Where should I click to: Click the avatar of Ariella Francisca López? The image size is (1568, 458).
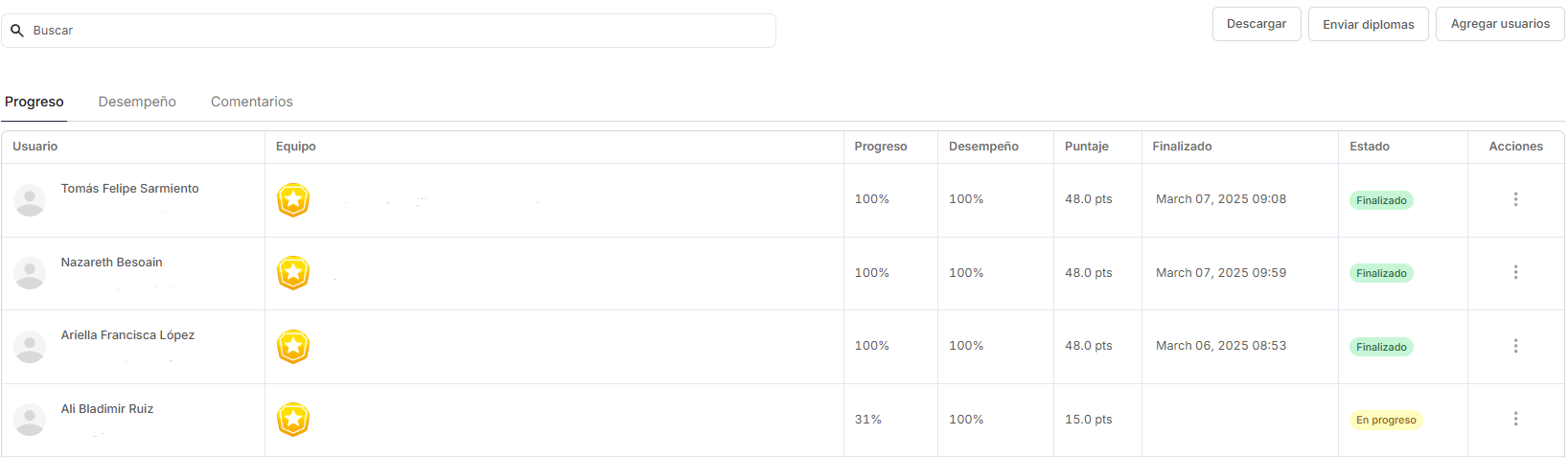tap(30, 347)
